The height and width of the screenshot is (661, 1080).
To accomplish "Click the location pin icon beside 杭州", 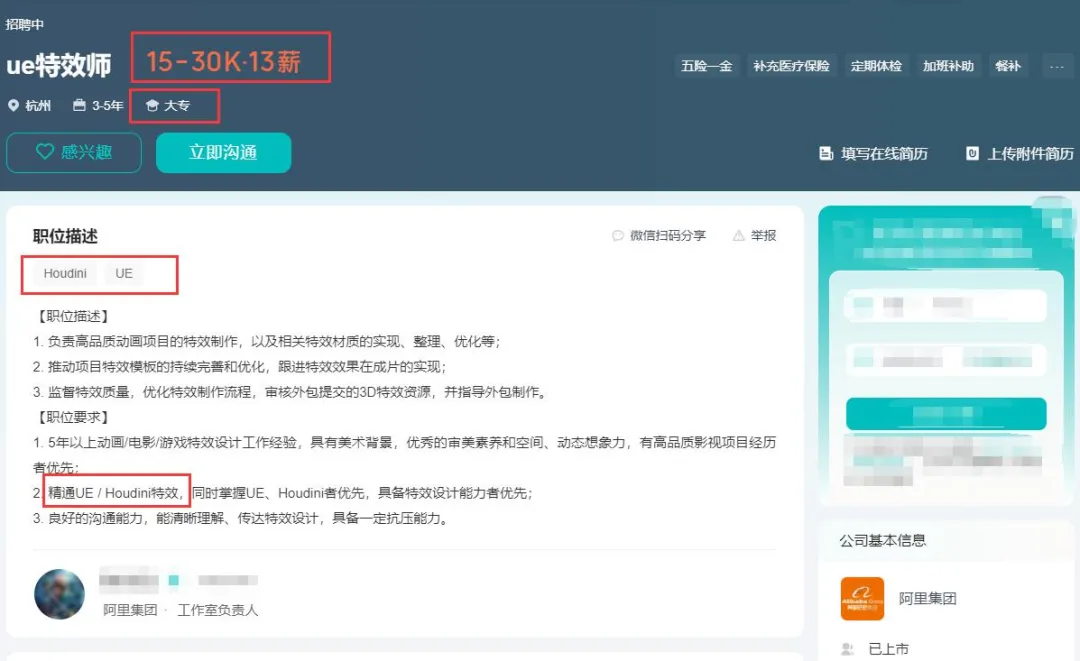I will [x=11, y=105].
